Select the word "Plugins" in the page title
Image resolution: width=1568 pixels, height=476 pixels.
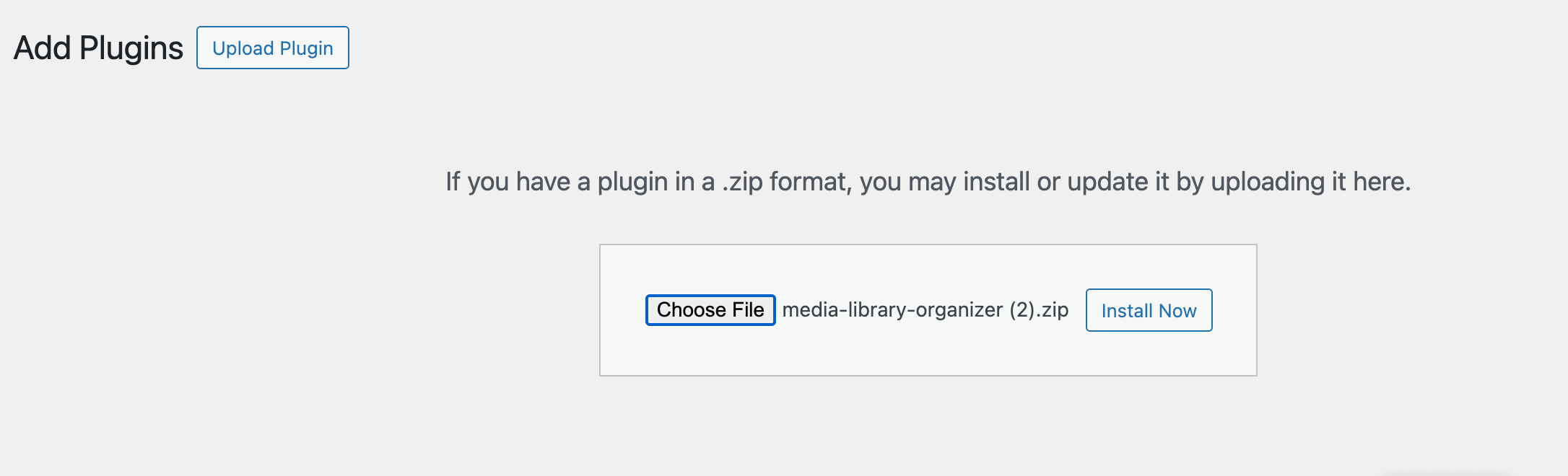coord(131,48)
